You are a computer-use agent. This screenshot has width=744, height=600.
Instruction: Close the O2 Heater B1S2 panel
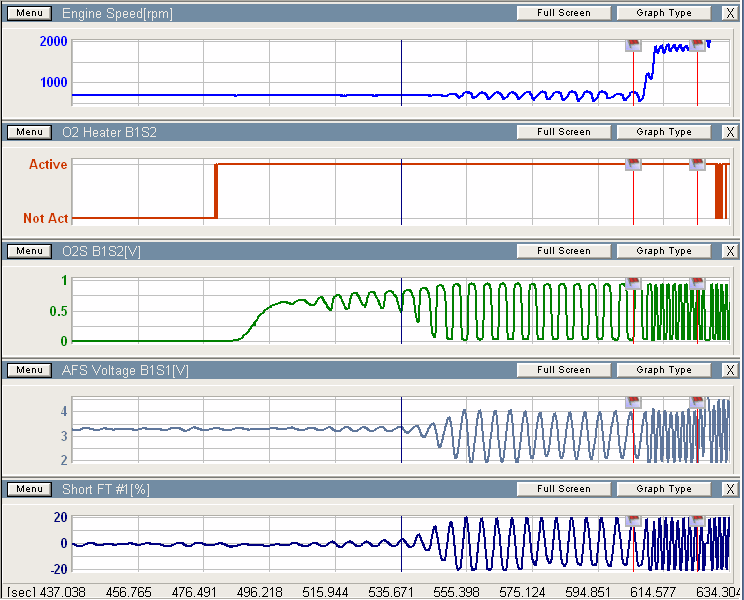click(730, 132)
